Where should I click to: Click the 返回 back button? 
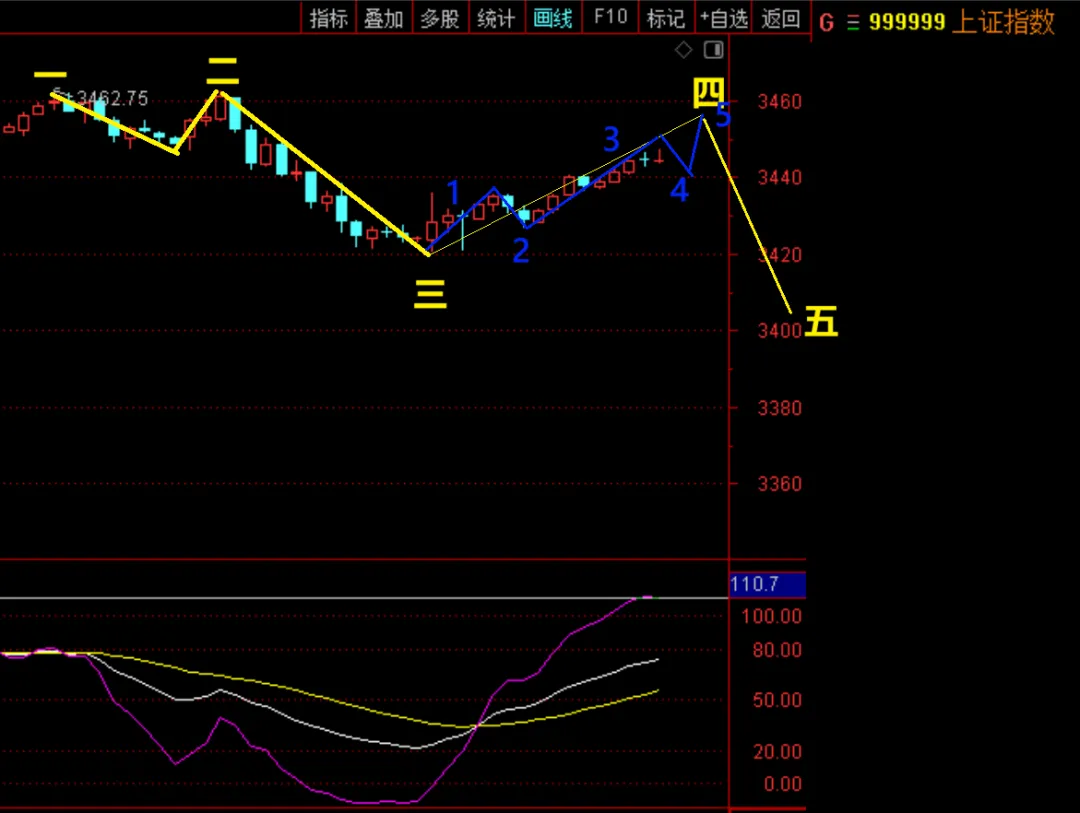pos(780,18)
